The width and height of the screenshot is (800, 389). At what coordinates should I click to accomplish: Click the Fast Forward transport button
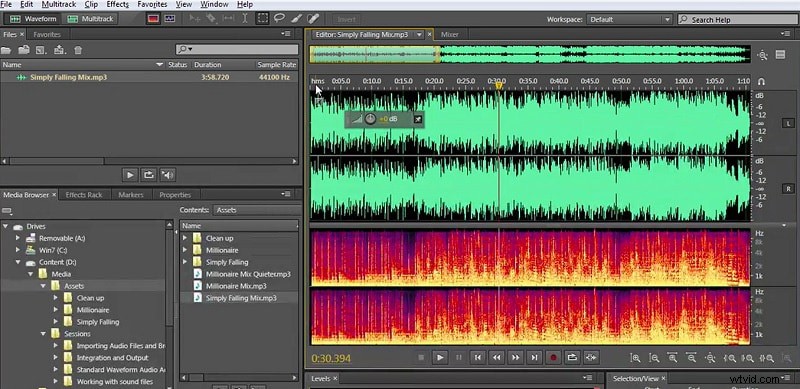click(515, 358)
